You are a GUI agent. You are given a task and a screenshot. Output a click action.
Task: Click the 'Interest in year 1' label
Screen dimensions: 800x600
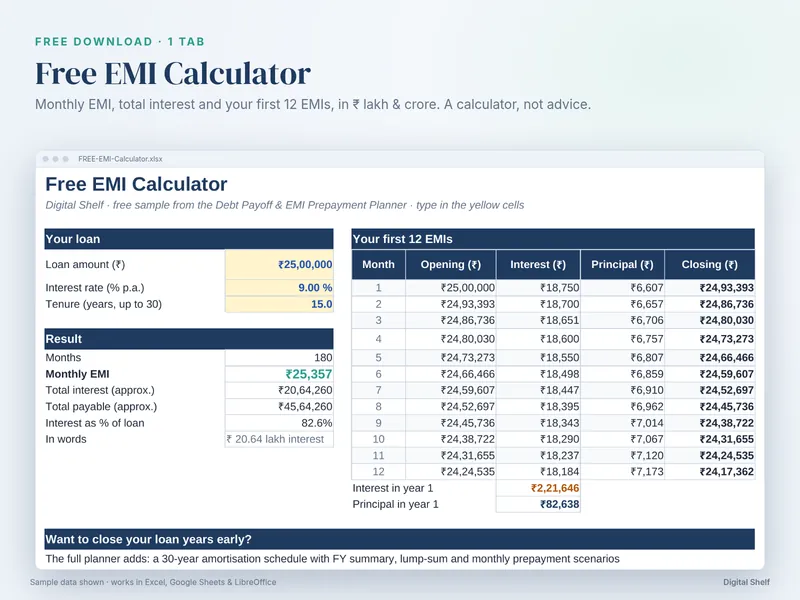coord(393,488)
